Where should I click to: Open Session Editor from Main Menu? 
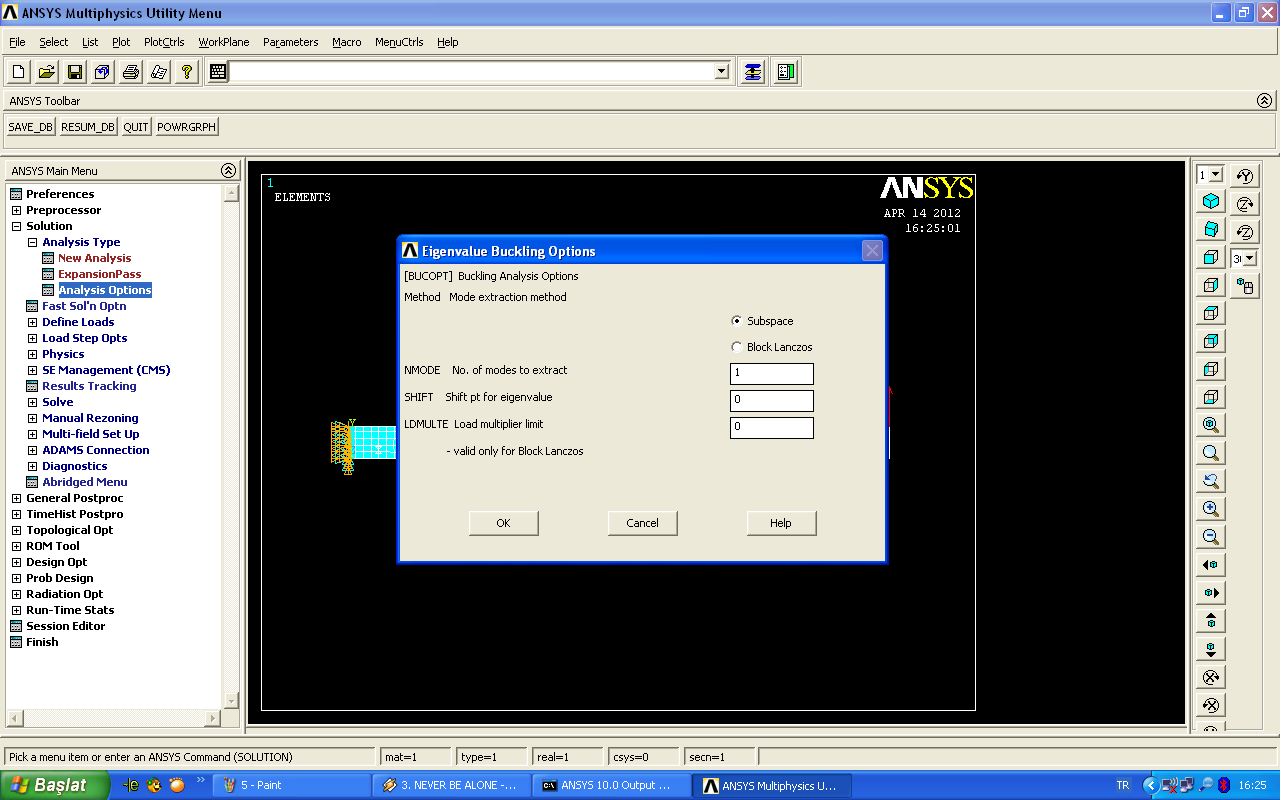[x=65, y=626]
